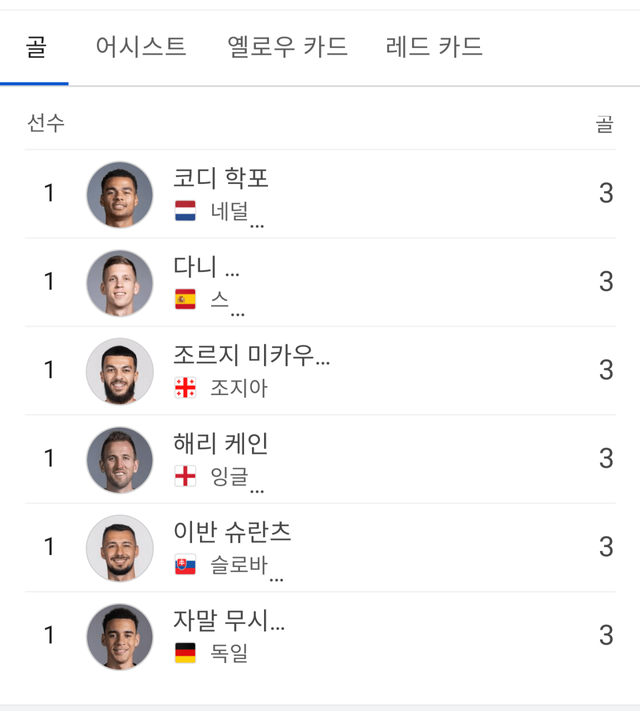Open the 옐로우 카드 tab
Screen dimensions: 640x711
pos(288,47)
